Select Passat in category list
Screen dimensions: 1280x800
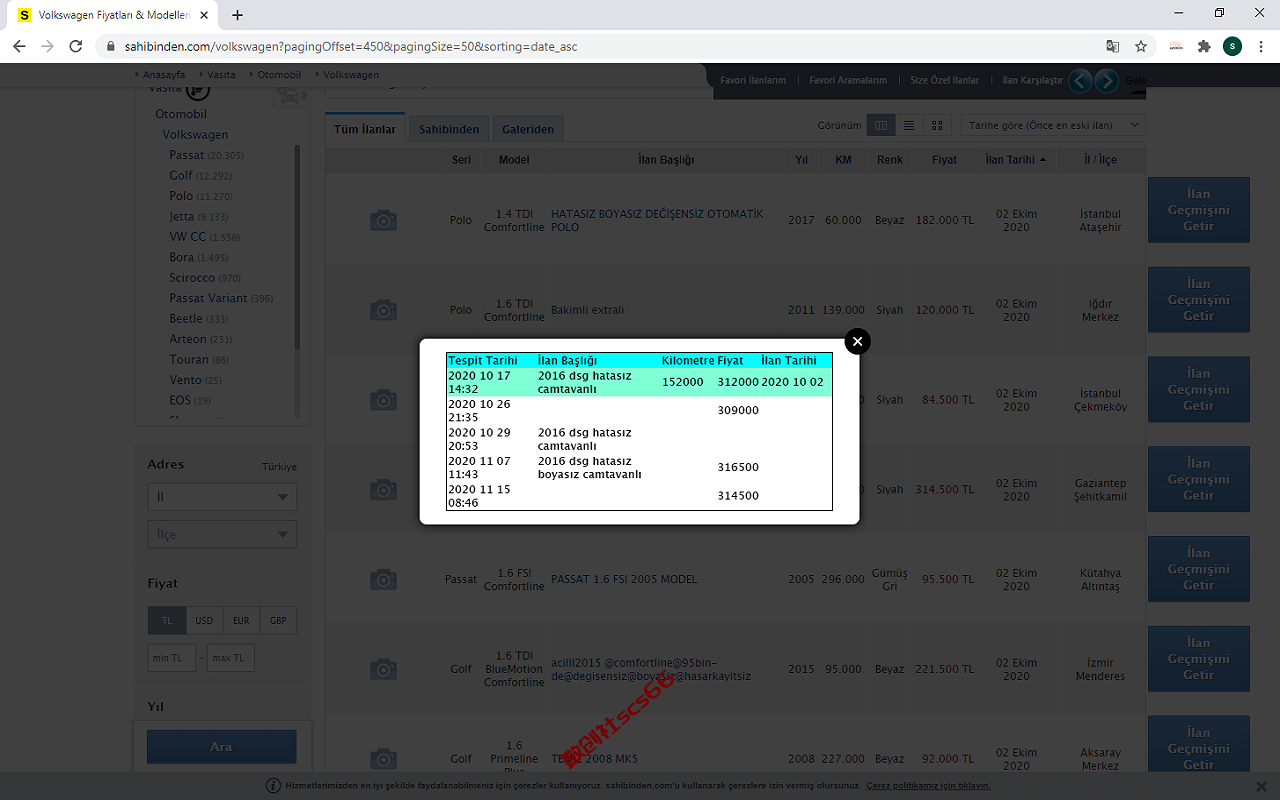point(187,155)
